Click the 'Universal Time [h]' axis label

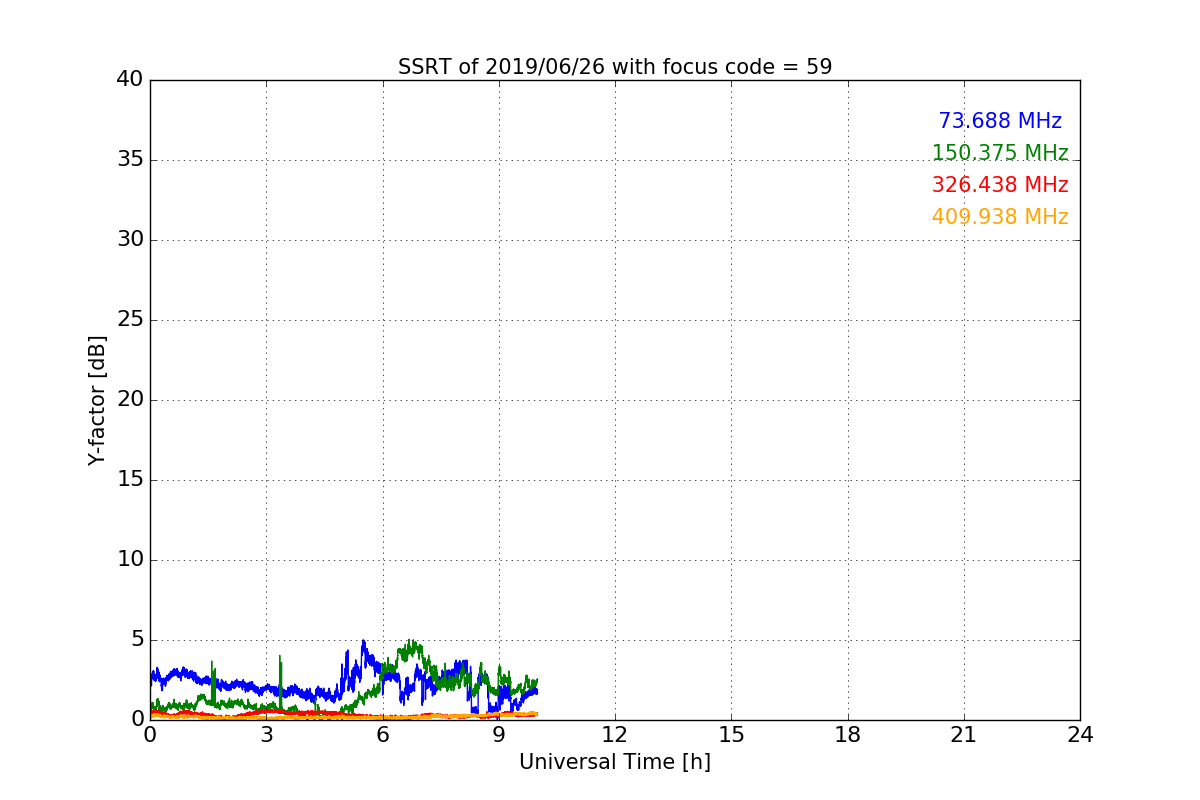click(x=615, y=762)
